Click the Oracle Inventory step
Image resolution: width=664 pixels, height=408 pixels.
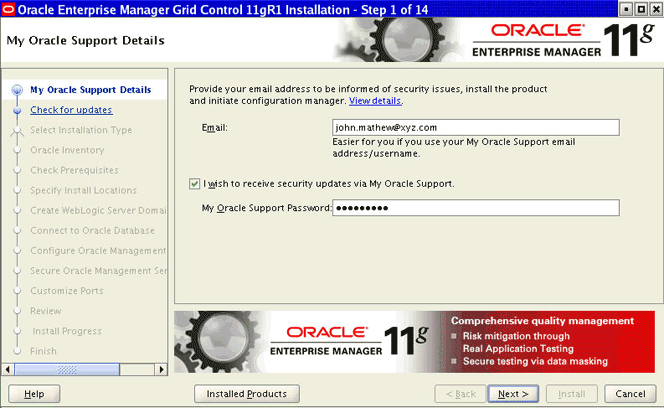[67, 150]
